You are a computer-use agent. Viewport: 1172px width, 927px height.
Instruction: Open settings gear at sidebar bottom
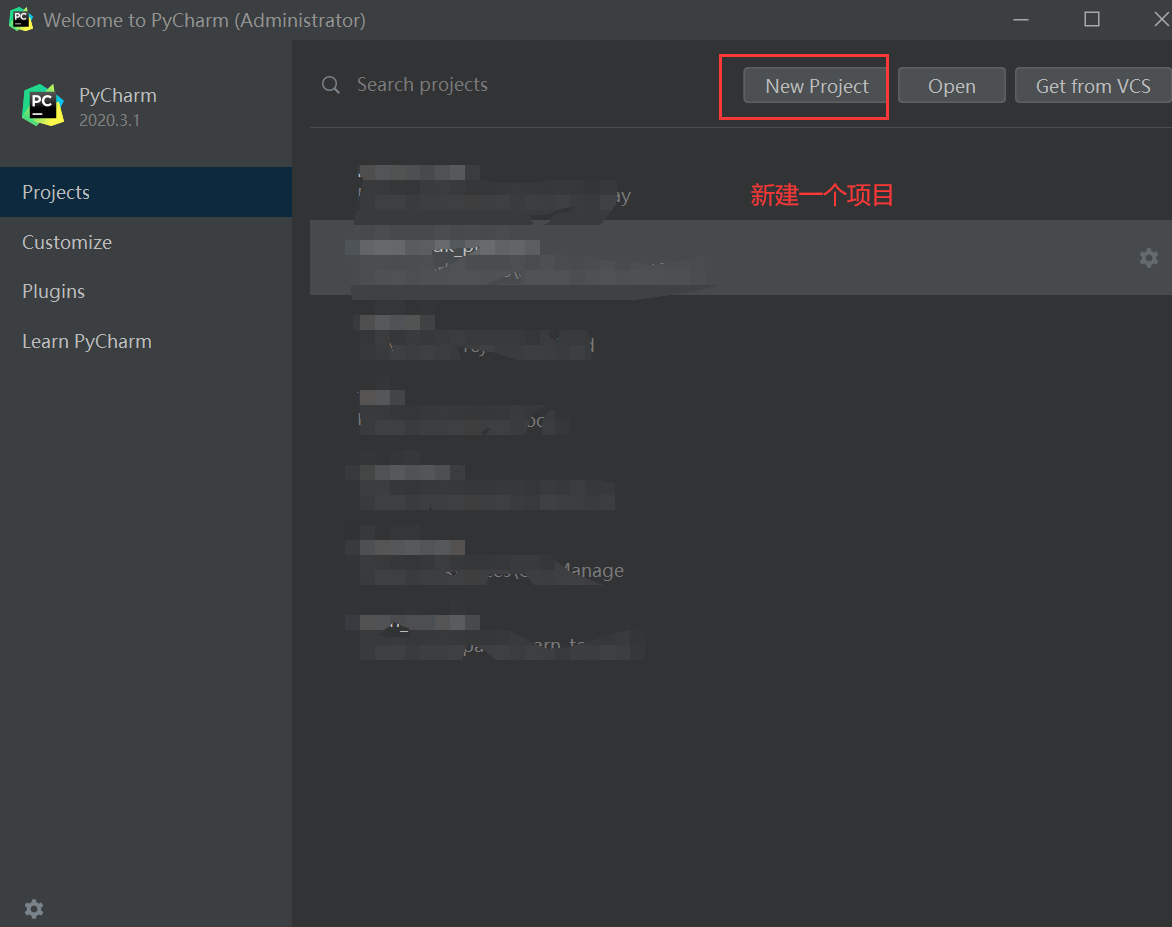[x=34, y=908]
